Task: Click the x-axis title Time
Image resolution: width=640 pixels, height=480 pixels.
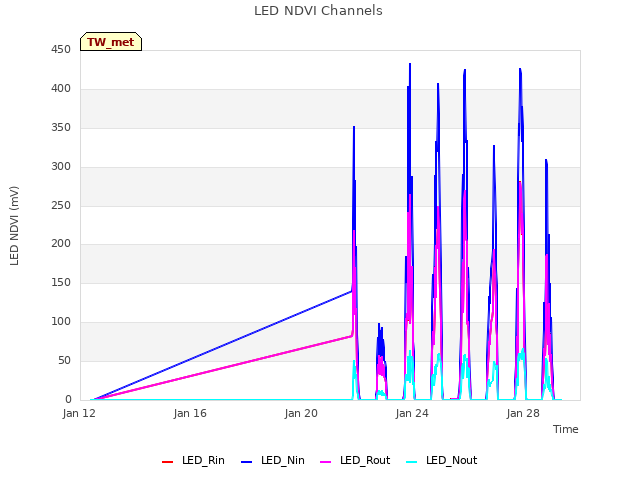Action: 566,429
